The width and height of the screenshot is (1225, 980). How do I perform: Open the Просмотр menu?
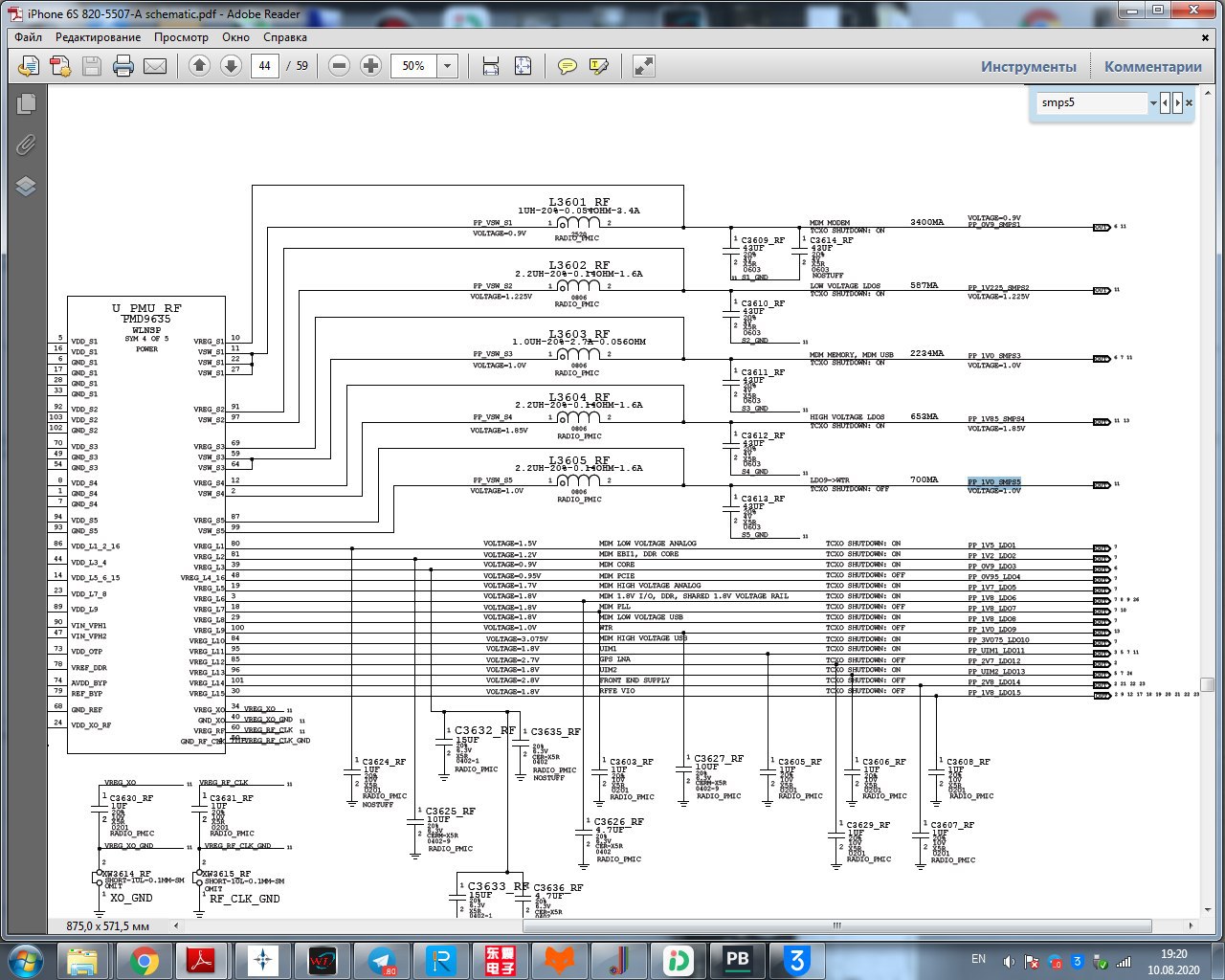pyautogui.click(x=181, y=37)
